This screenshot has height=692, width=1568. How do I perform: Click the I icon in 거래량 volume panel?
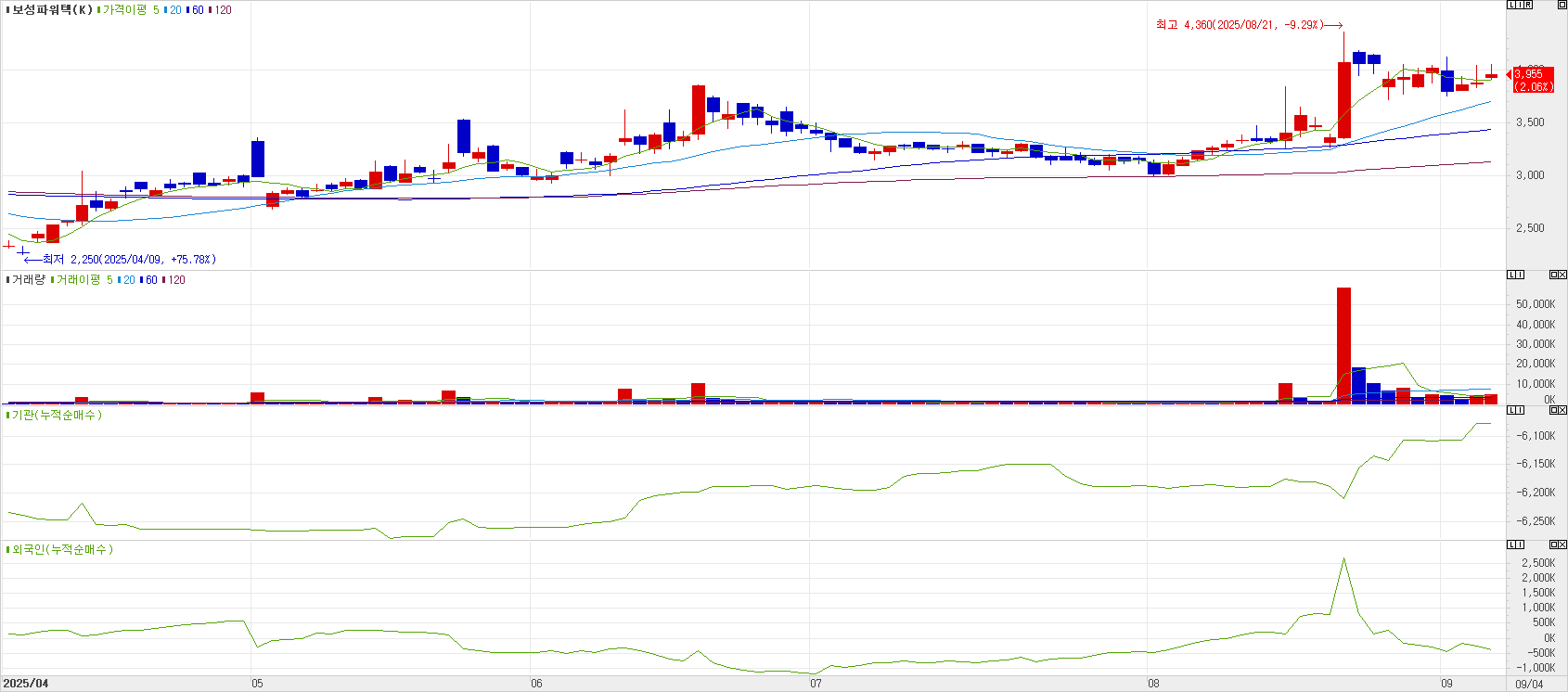tap(1520, 275)
